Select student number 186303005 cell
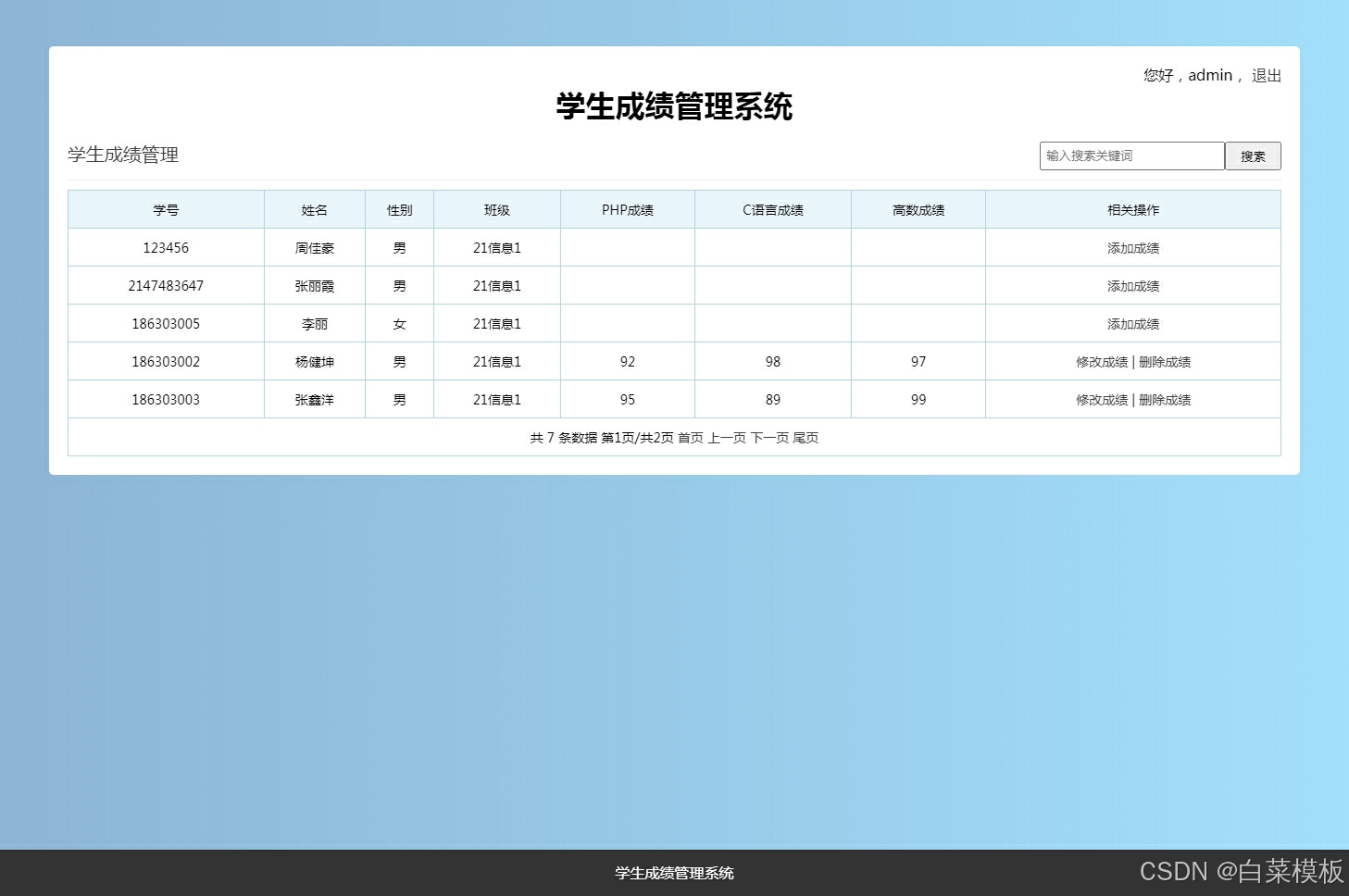The width and height of the screenshot is (1349, 896). [166, 324]
